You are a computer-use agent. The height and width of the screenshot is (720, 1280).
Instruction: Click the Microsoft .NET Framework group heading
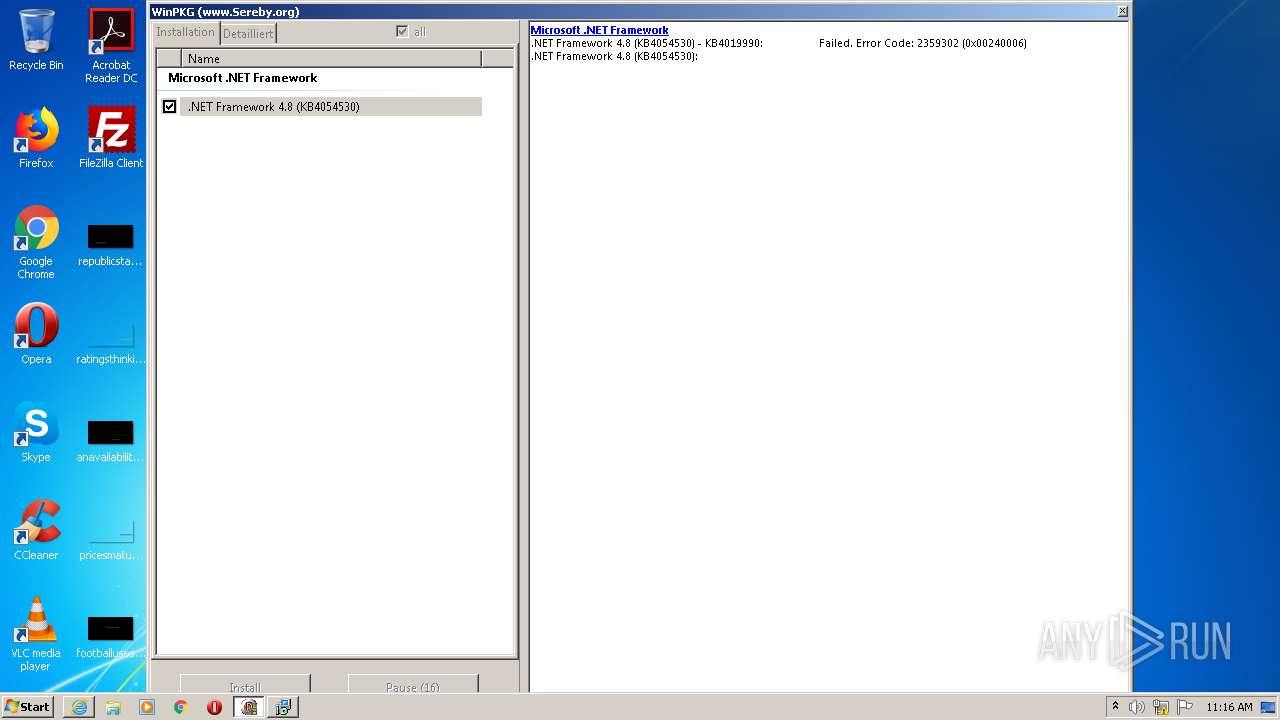242,78
